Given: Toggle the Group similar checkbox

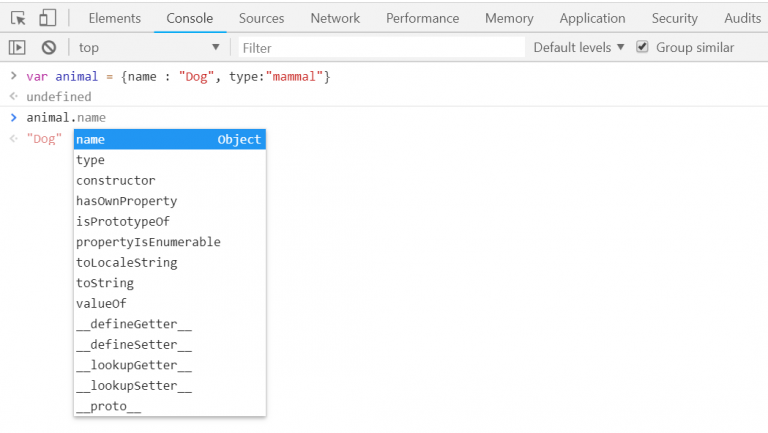Looking at the screenshot, I should [x=643, y=47].
